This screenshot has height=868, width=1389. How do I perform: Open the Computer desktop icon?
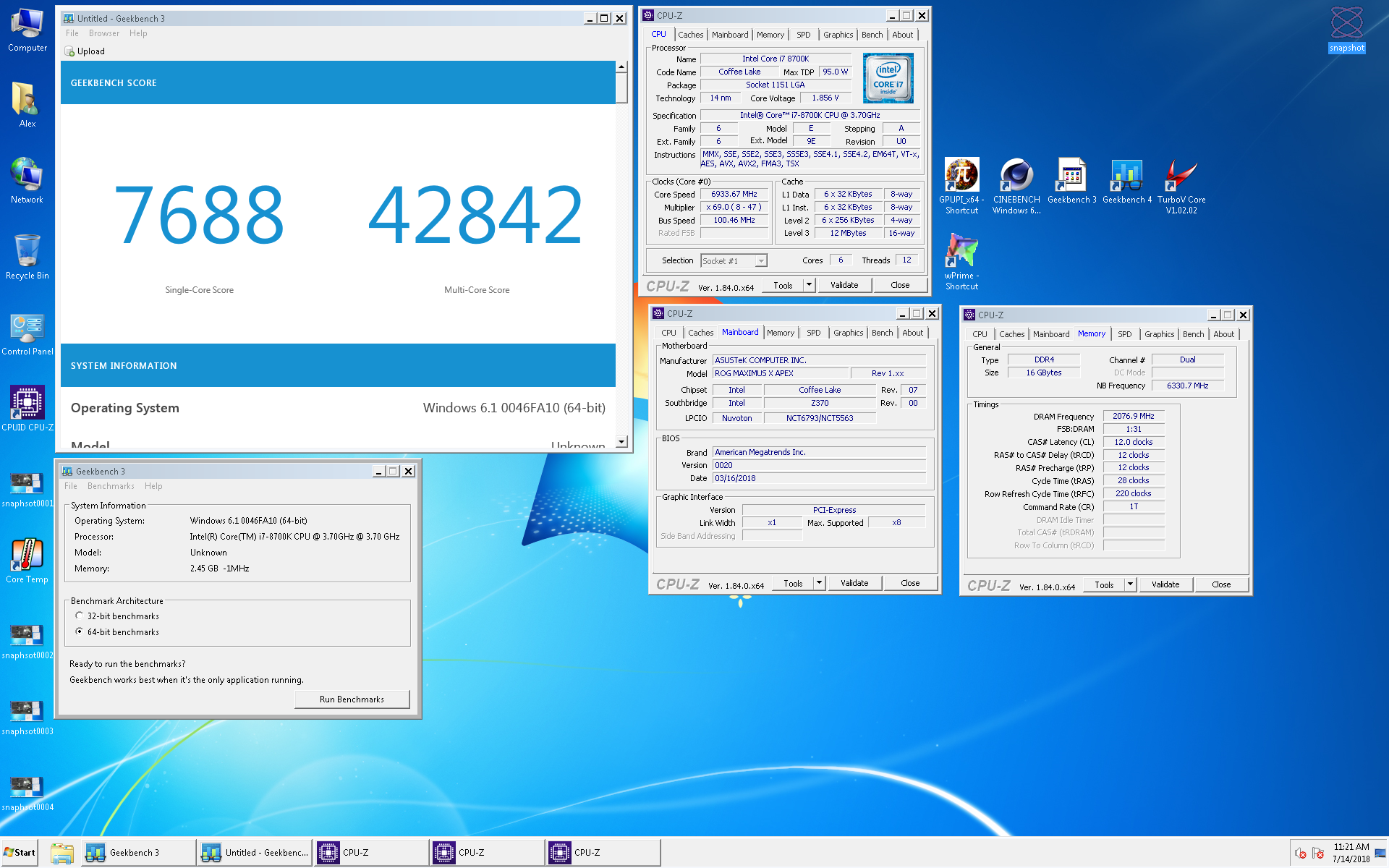(27, 30)
